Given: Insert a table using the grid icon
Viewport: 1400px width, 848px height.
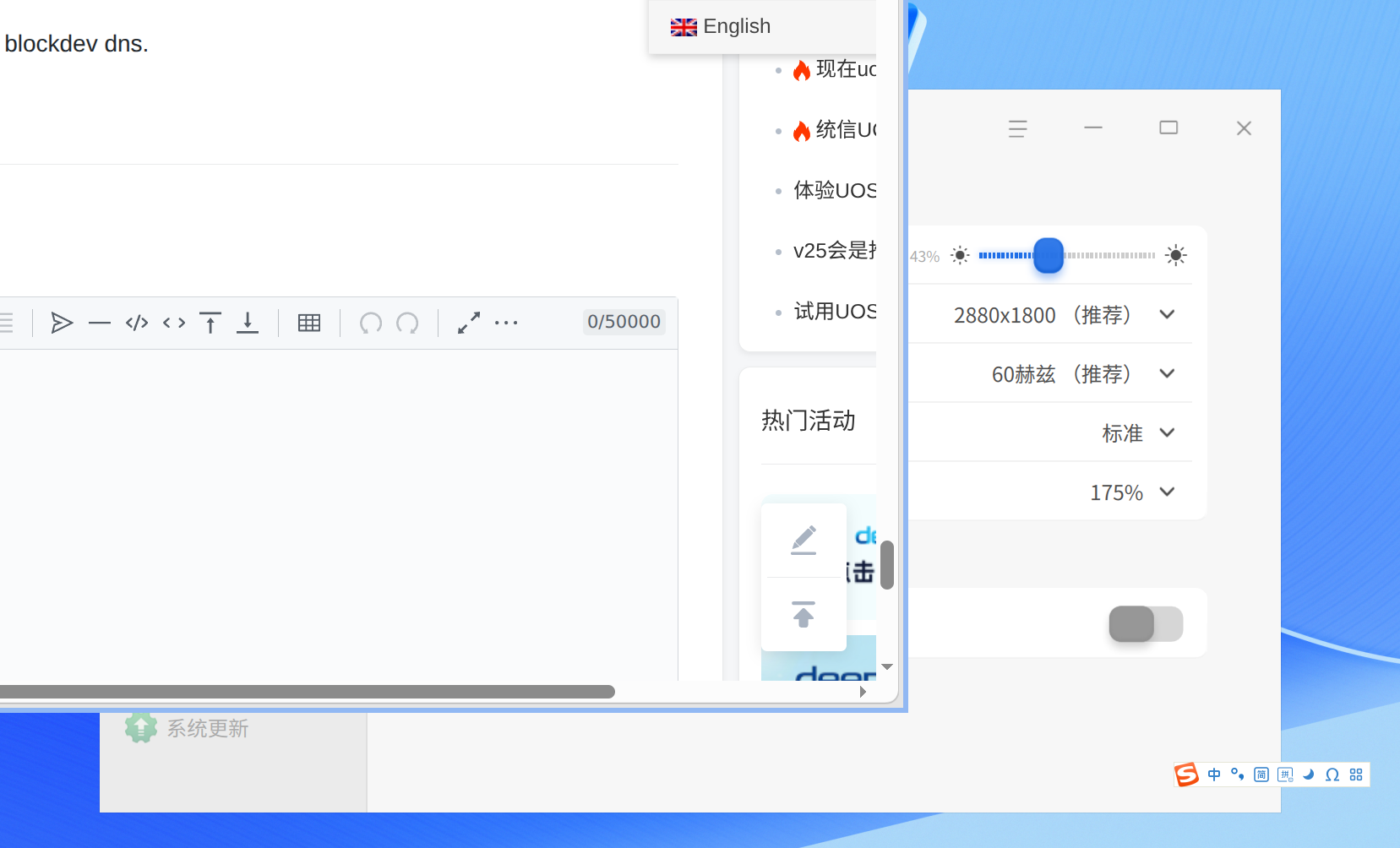Looking at the screenshot, I should (x=309, y=323).
